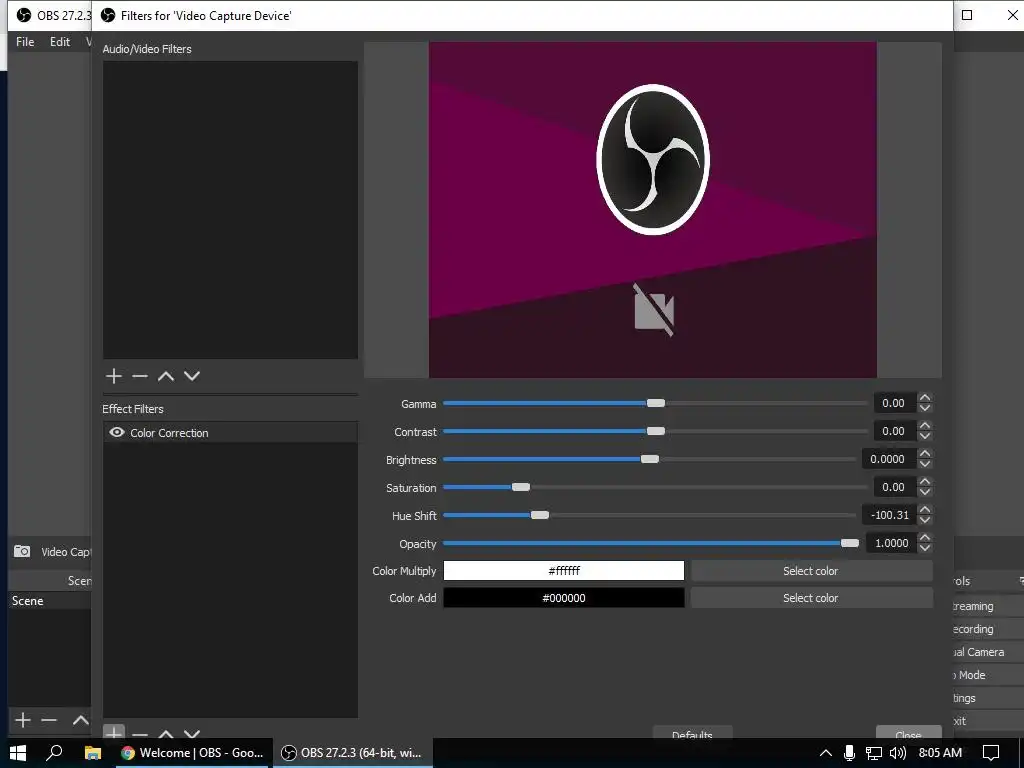Decrease Opacity value with down arrow
The height and width of the screenshot is (768, 1024).
pyautogui.click(x=925, y=549)
